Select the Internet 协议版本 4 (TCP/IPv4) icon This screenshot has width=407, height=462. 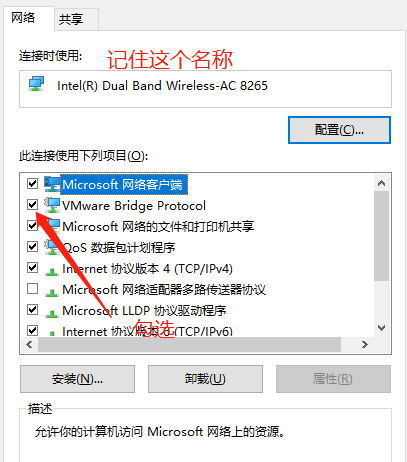pos(52,271)
